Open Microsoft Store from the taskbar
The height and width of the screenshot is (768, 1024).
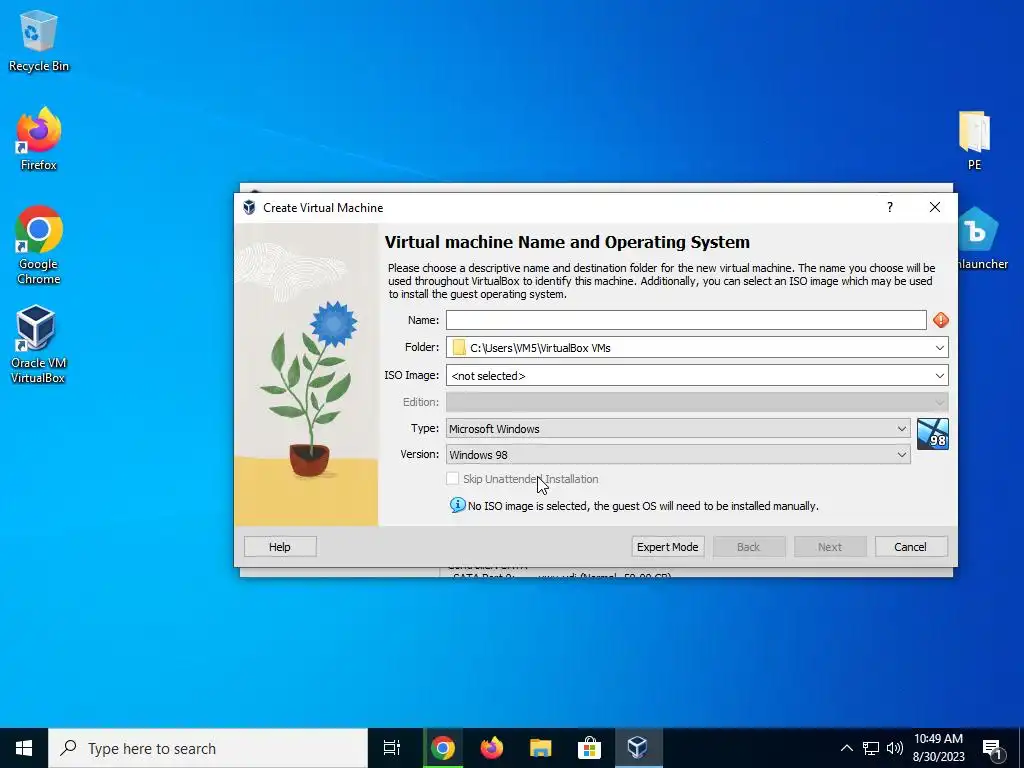(x=589, y=748)
